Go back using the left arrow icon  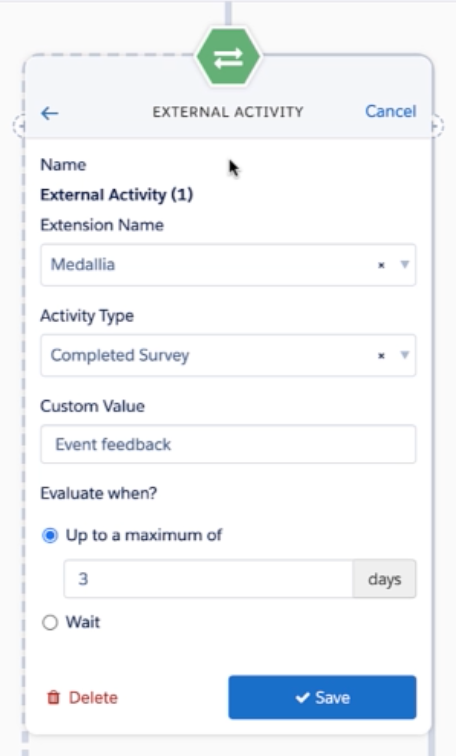(50, 113)
